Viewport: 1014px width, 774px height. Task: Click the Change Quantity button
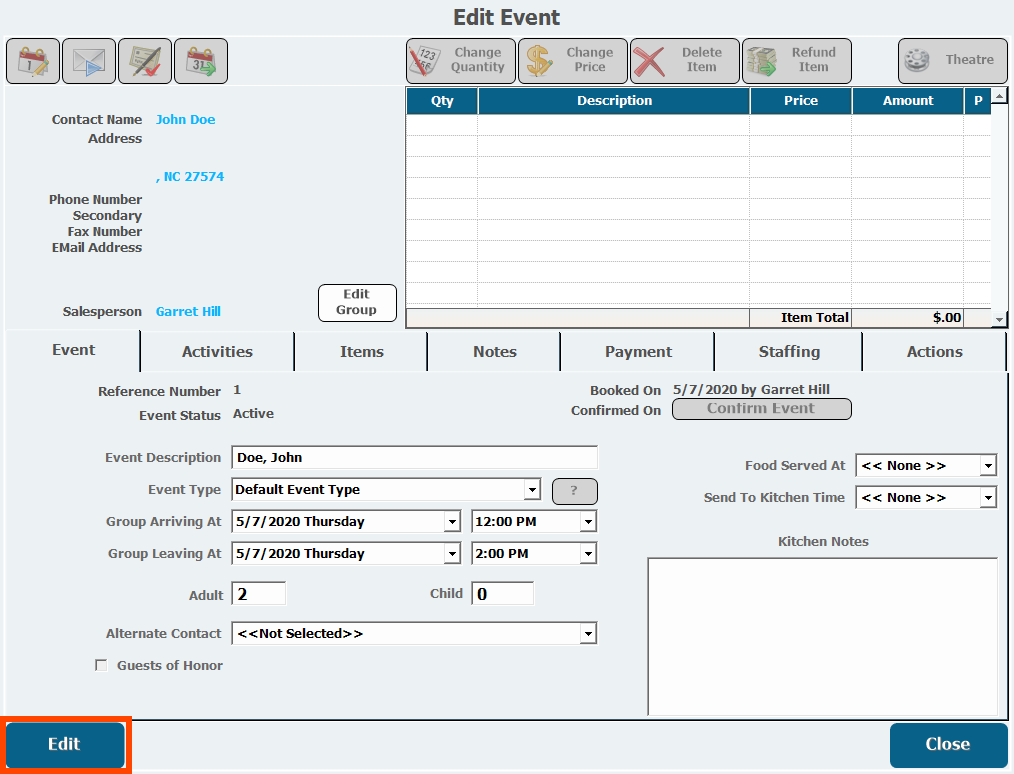[461, 61]
